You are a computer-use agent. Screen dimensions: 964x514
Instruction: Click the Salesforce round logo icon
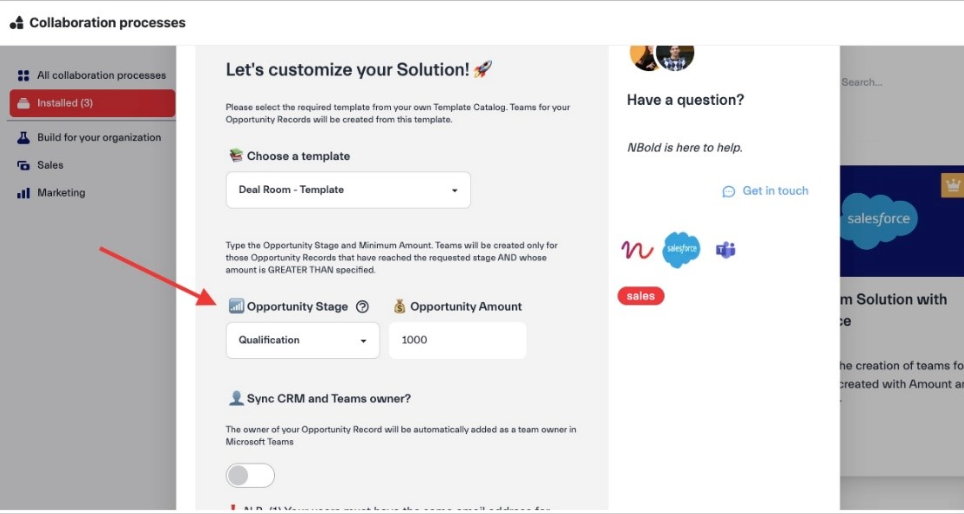point(681,249)
